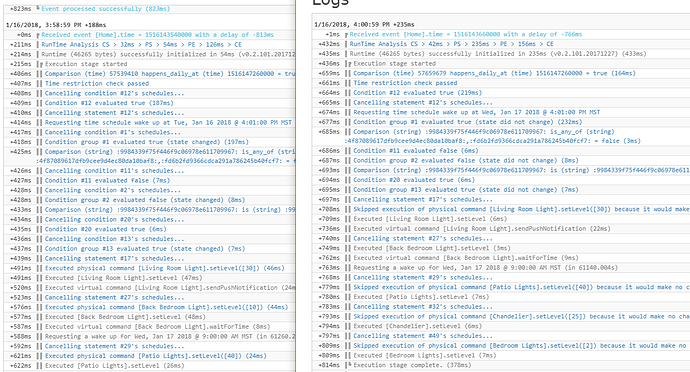Click 'Skipped execution of physical command [Patio Lights]' line
The height and width of the screenshot is (372, 690).
click(x=521, y=287)
